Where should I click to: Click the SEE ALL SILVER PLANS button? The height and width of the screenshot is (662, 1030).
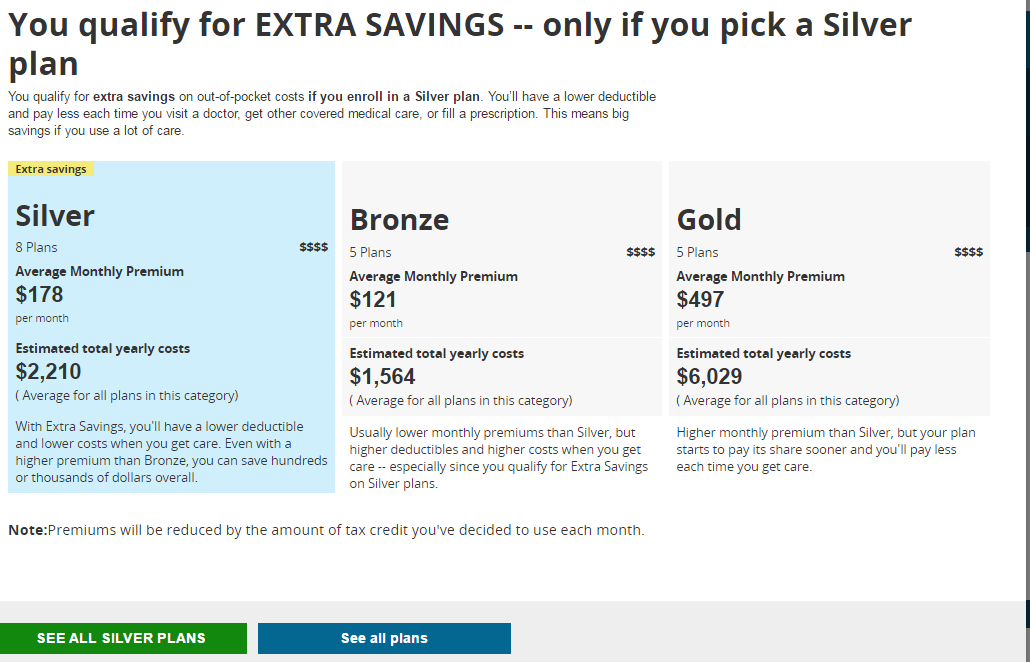click(123, 638)
